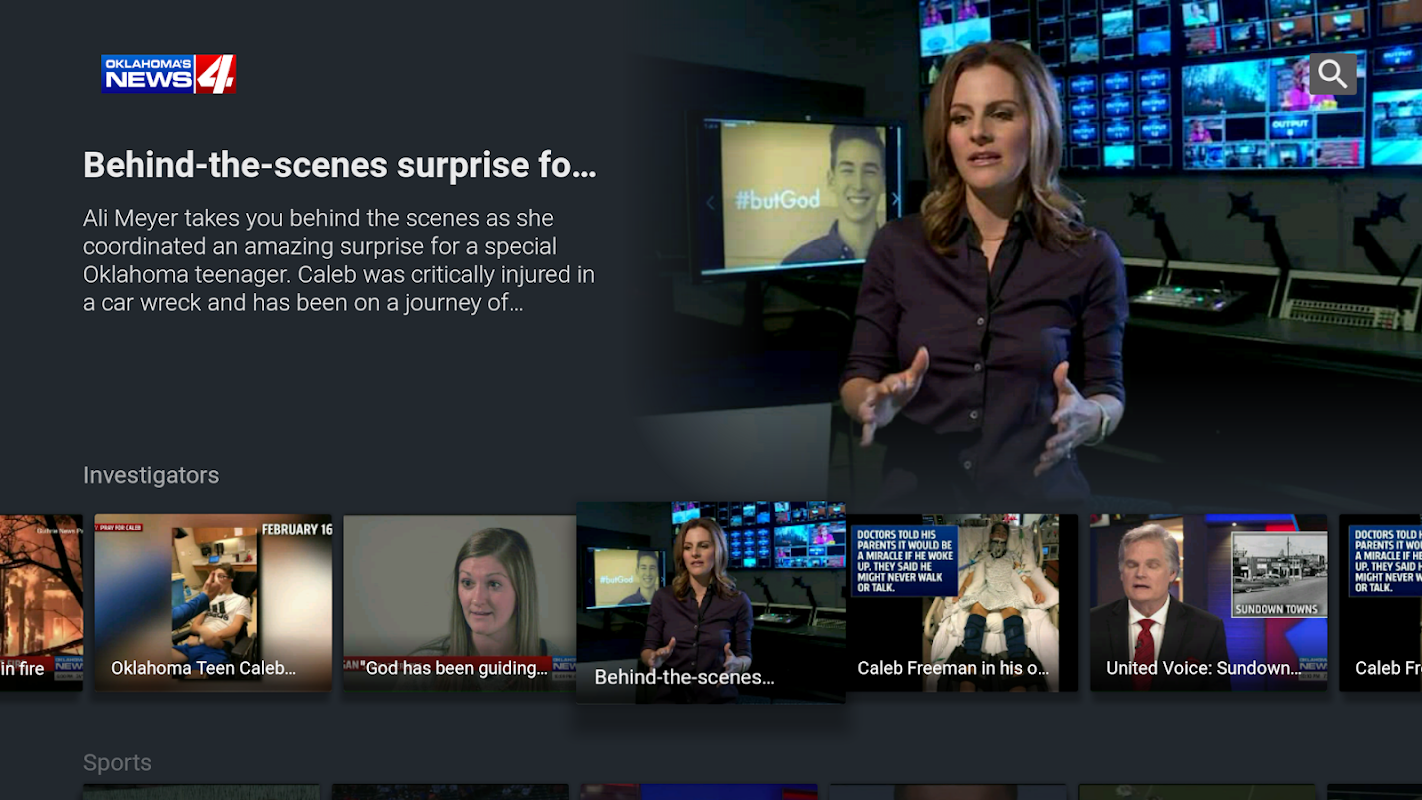Screen dimensions: 1422x800
Task: Select the Sports row heading
Action: (x=117, y=762)
